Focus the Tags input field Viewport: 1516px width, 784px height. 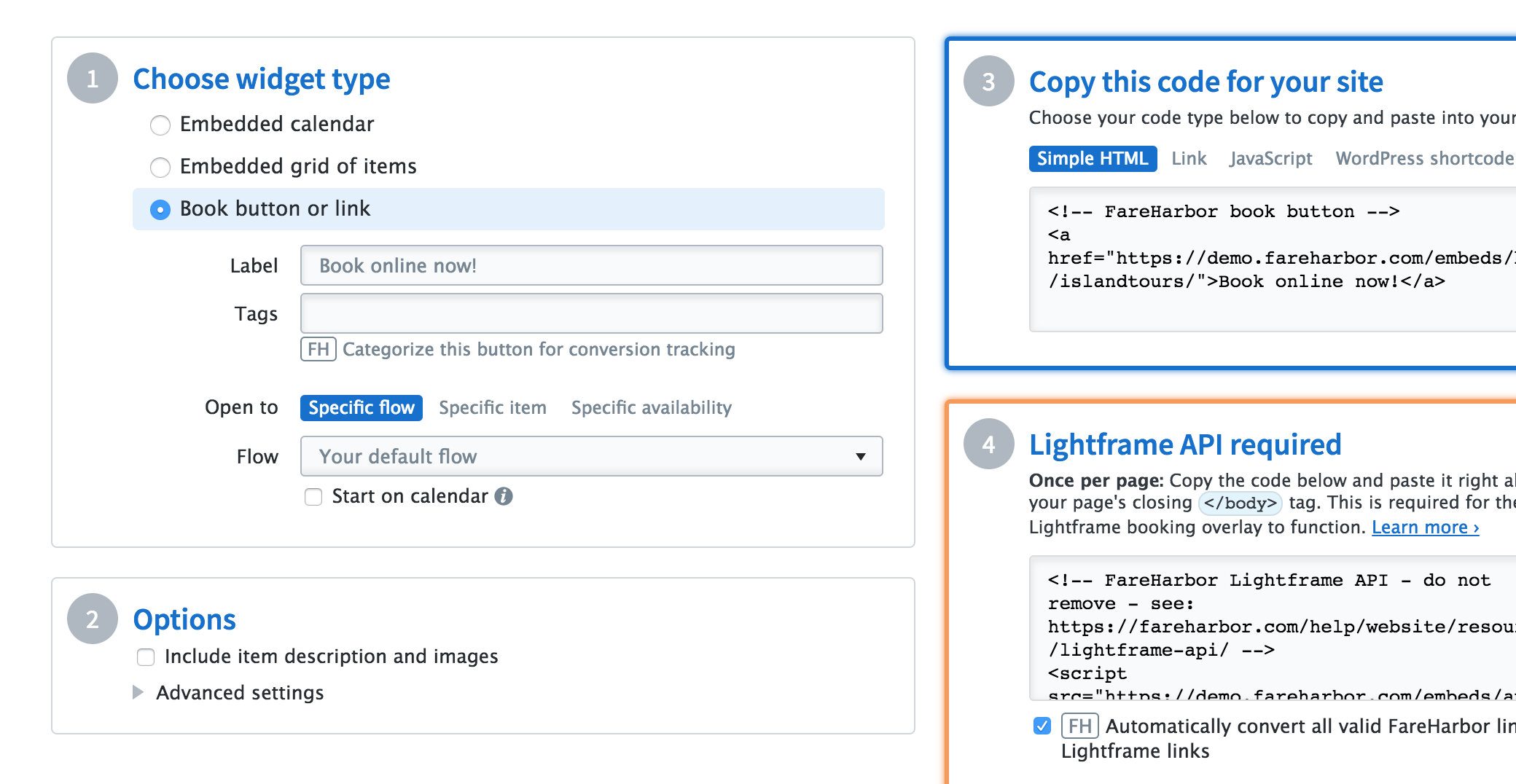click(x=591, y=313)
